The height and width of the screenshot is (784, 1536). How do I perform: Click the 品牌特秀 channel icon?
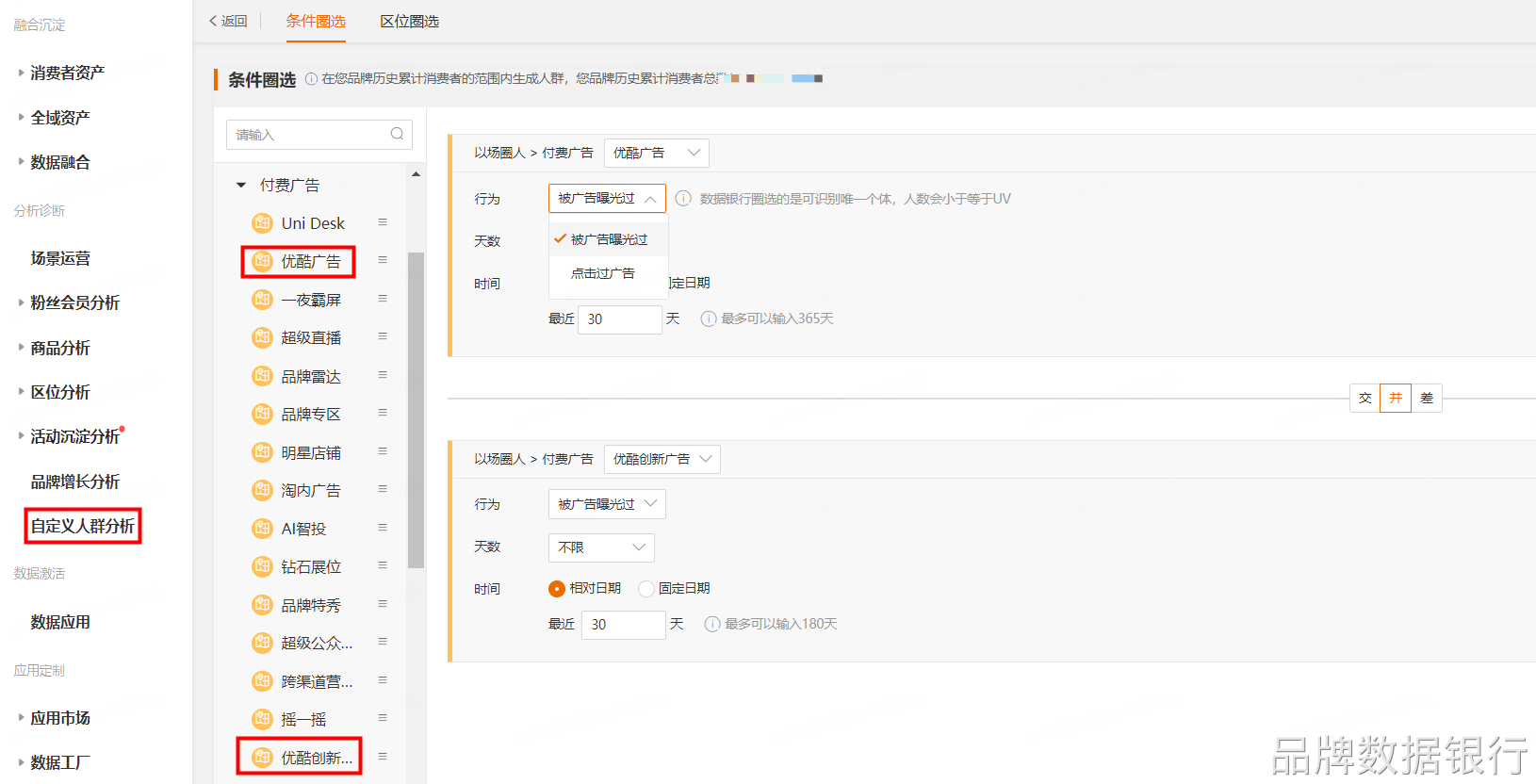[263, 605]
